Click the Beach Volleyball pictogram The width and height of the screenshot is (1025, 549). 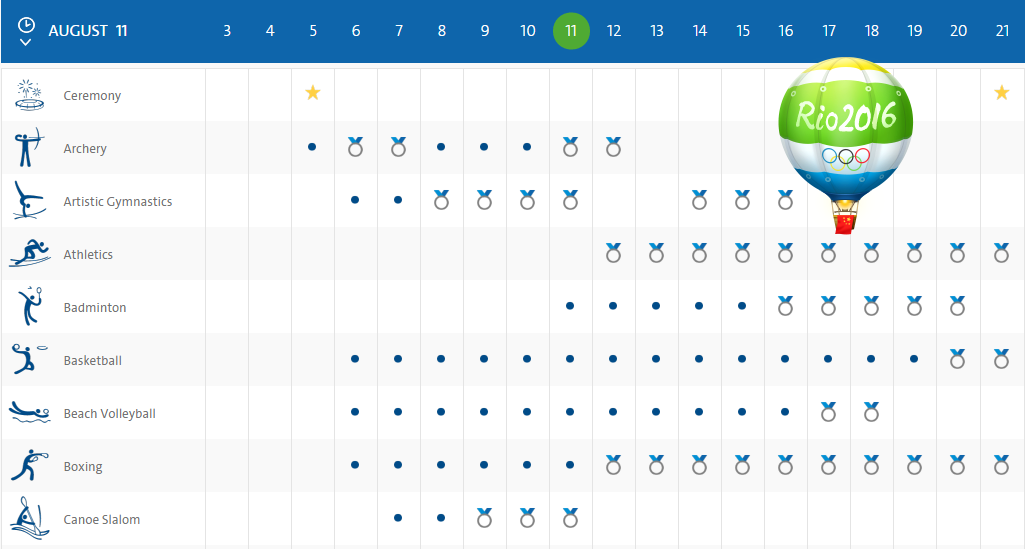pyautogui.click(x=29, y=412)
